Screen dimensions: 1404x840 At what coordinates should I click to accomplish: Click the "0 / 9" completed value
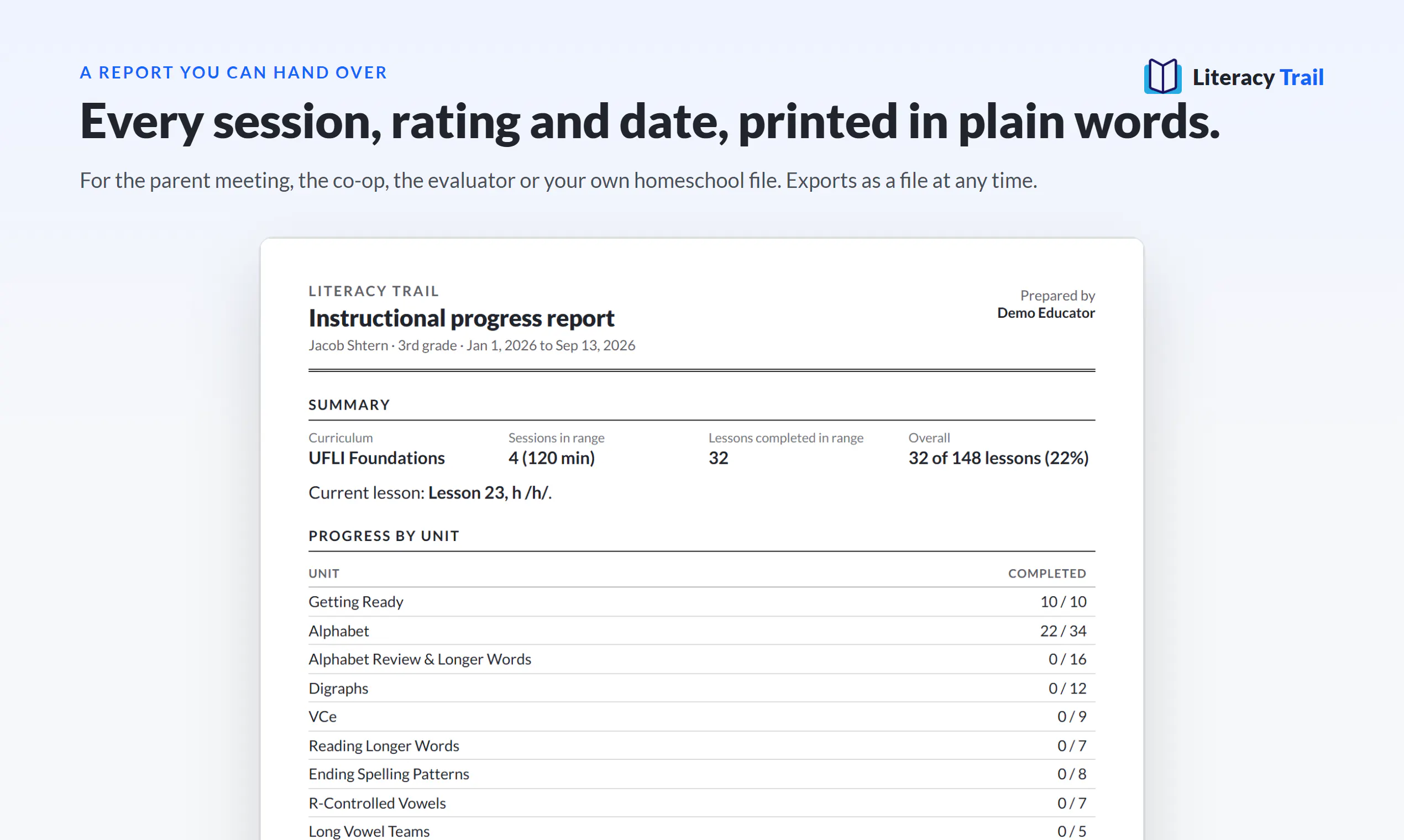(x=1072, y=717)
